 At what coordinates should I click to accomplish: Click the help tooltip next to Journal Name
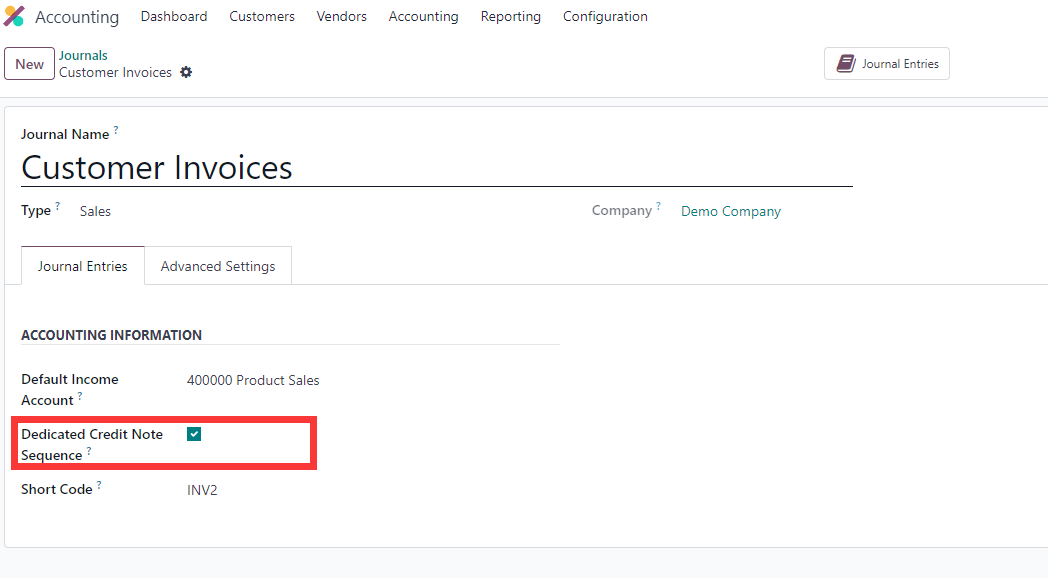116,130
